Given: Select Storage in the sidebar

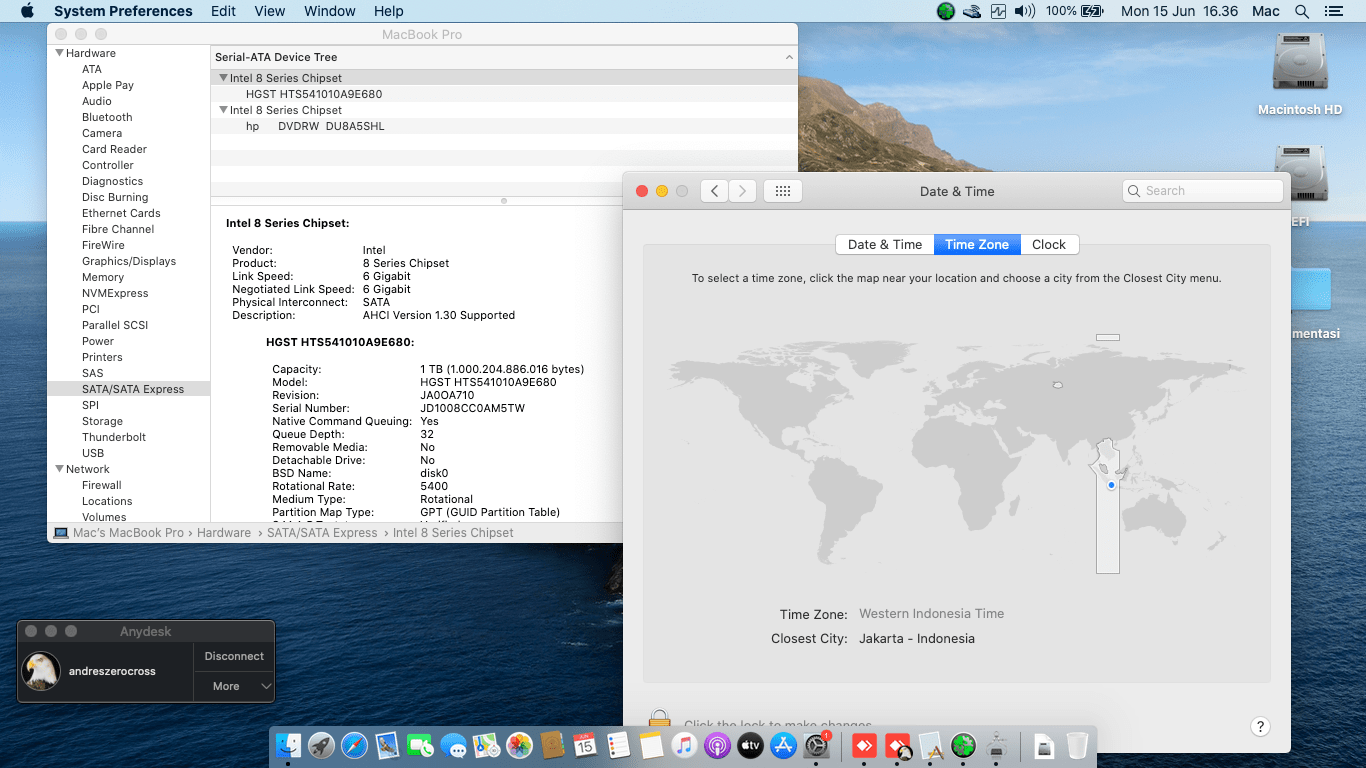Looking at the screenshot, I should tap(102, 421).
